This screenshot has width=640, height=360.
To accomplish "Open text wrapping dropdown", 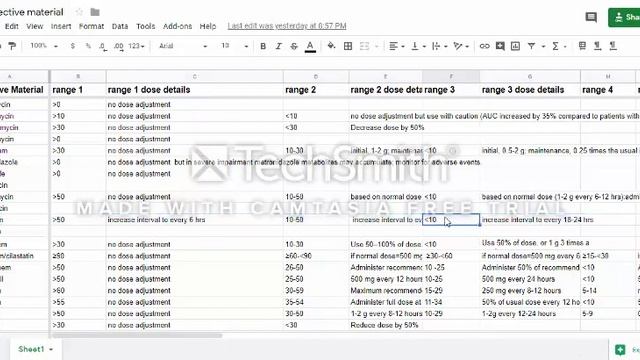I will click(440, 46).
